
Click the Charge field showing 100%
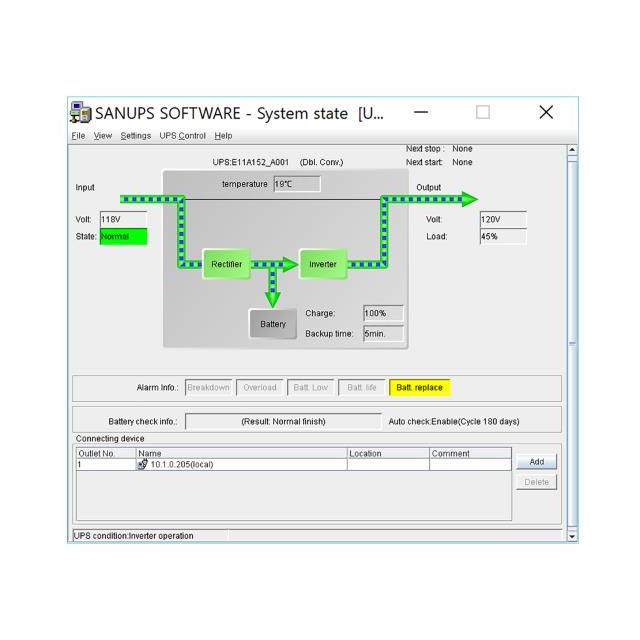point(383,313)
